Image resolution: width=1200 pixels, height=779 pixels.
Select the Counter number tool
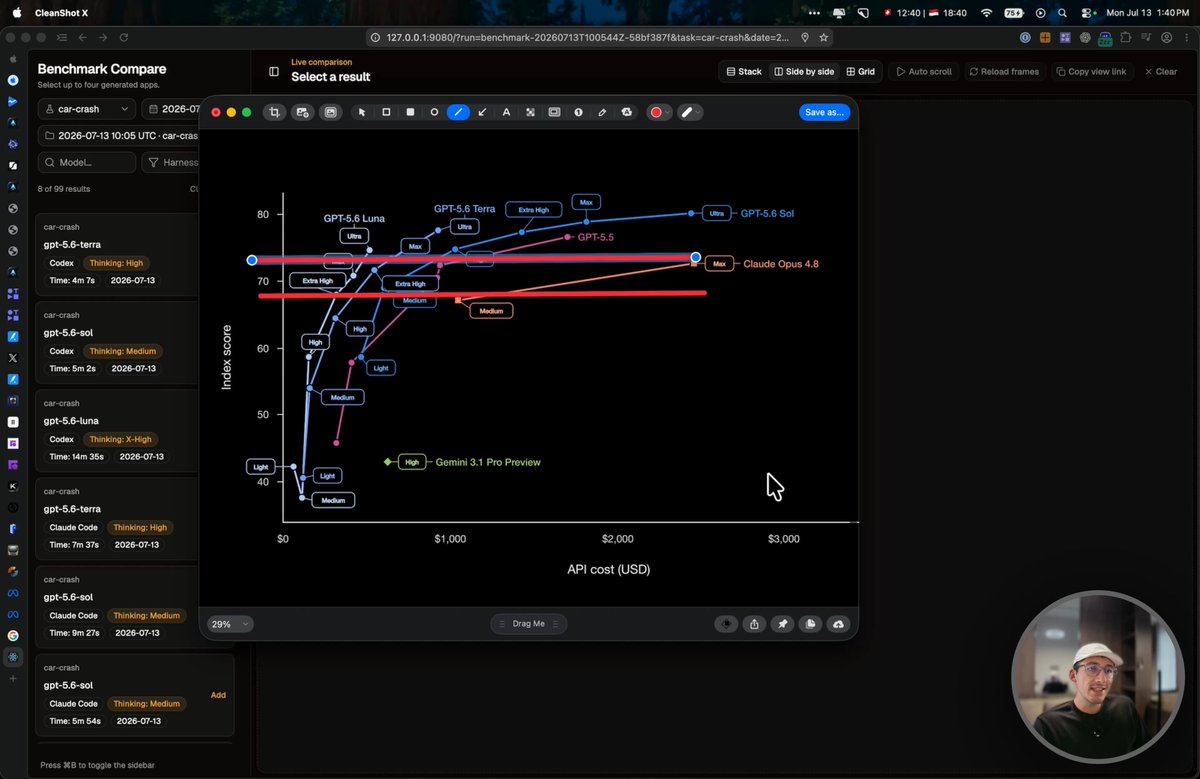coord(578,112)
